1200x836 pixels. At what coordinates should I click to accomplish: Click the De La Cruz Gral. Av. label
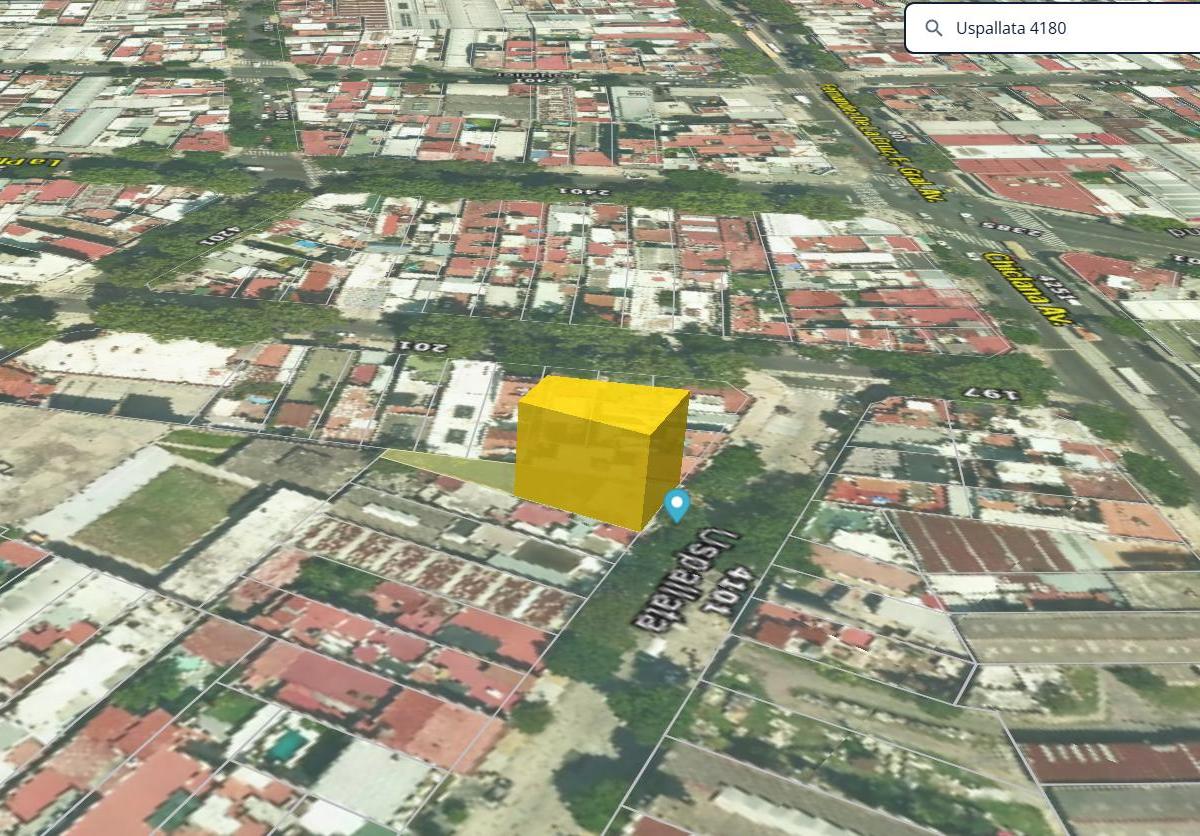click(x=883, y=141)
